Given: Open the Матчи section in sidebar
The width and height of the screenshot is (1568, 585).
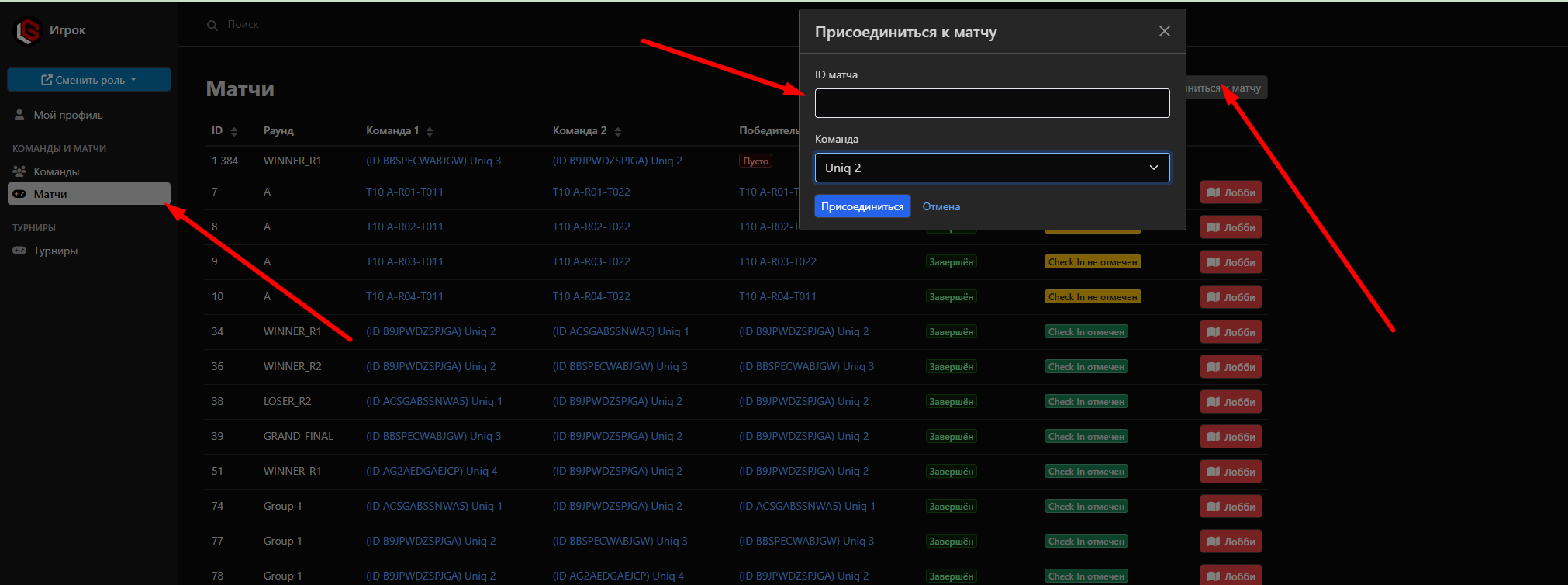Looking at the screenshot, I should tap(50, 194).
